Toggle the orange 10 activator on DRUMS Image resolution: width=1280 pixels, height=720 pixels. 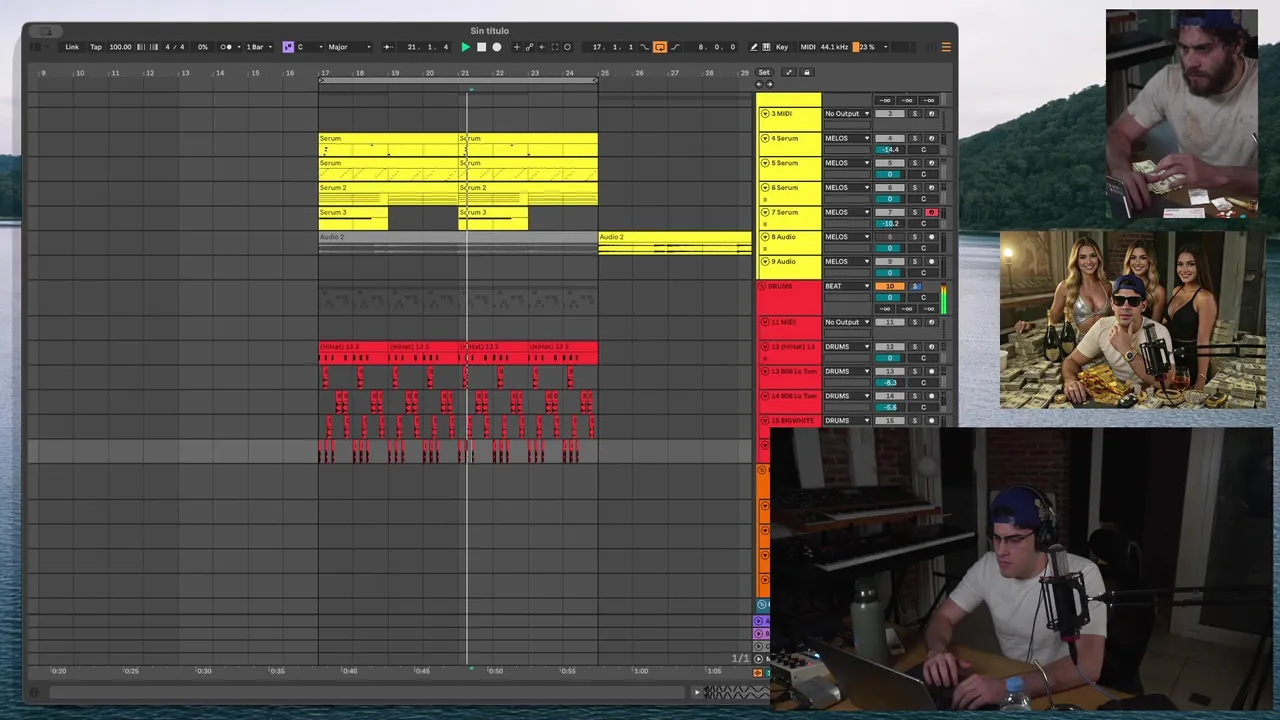(890, 286)
